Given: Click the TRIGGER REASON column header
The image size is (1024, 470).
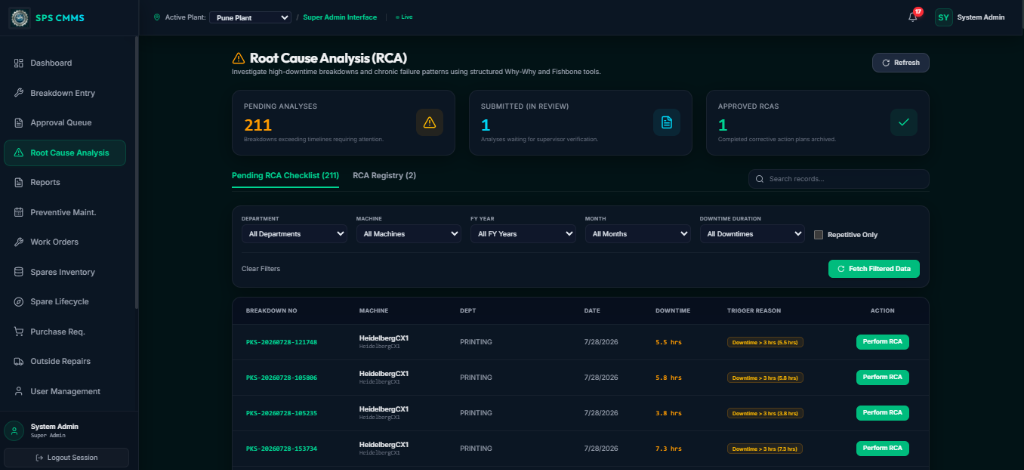Looking at the screenshot, I should click(754, 311).
